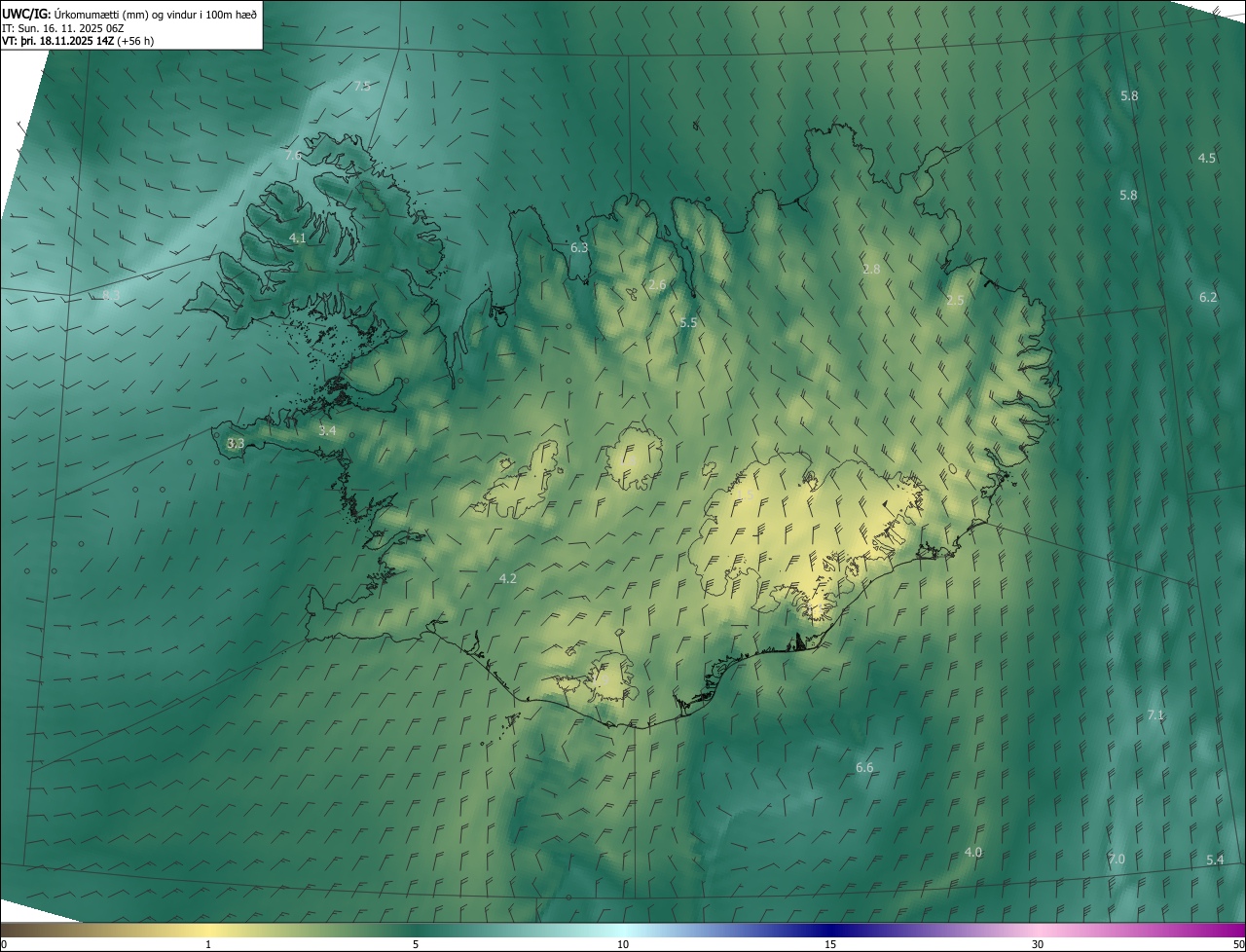
Task: Click the map value label 6.6
Action: 864,768
